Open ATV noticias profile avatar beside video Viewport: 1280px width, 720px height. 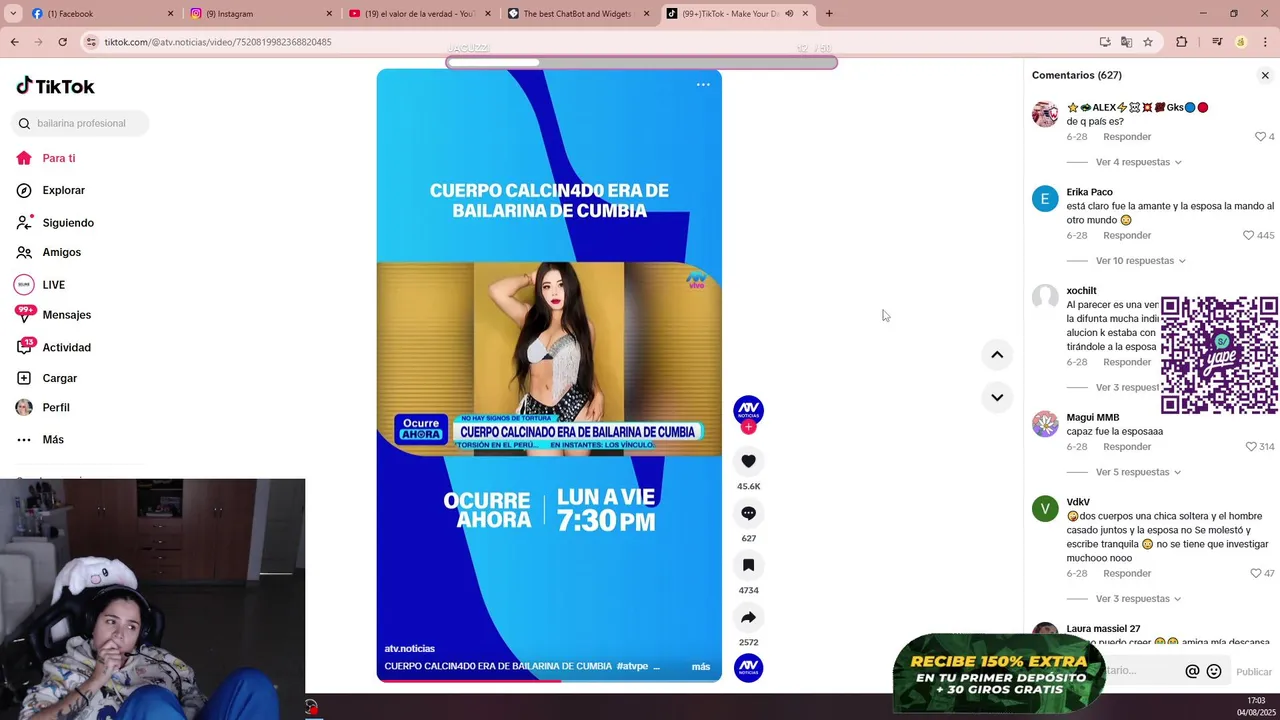pos(748,409)
